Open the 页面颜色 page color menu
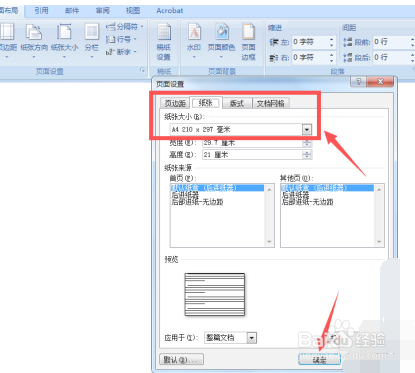 (x=221, y=40)
